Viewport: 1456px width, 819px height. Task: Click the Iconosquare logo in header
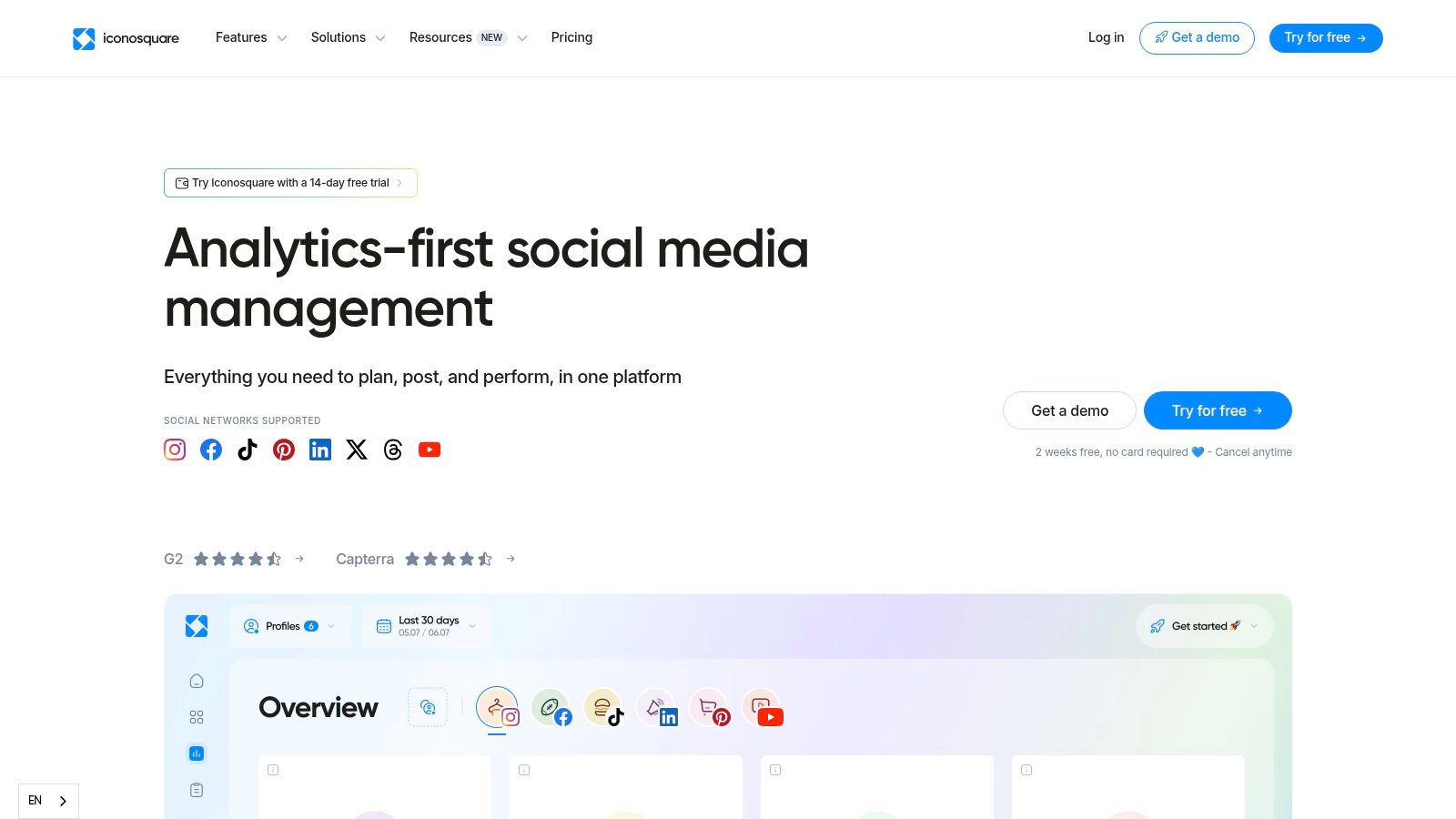tap(126, 38)
